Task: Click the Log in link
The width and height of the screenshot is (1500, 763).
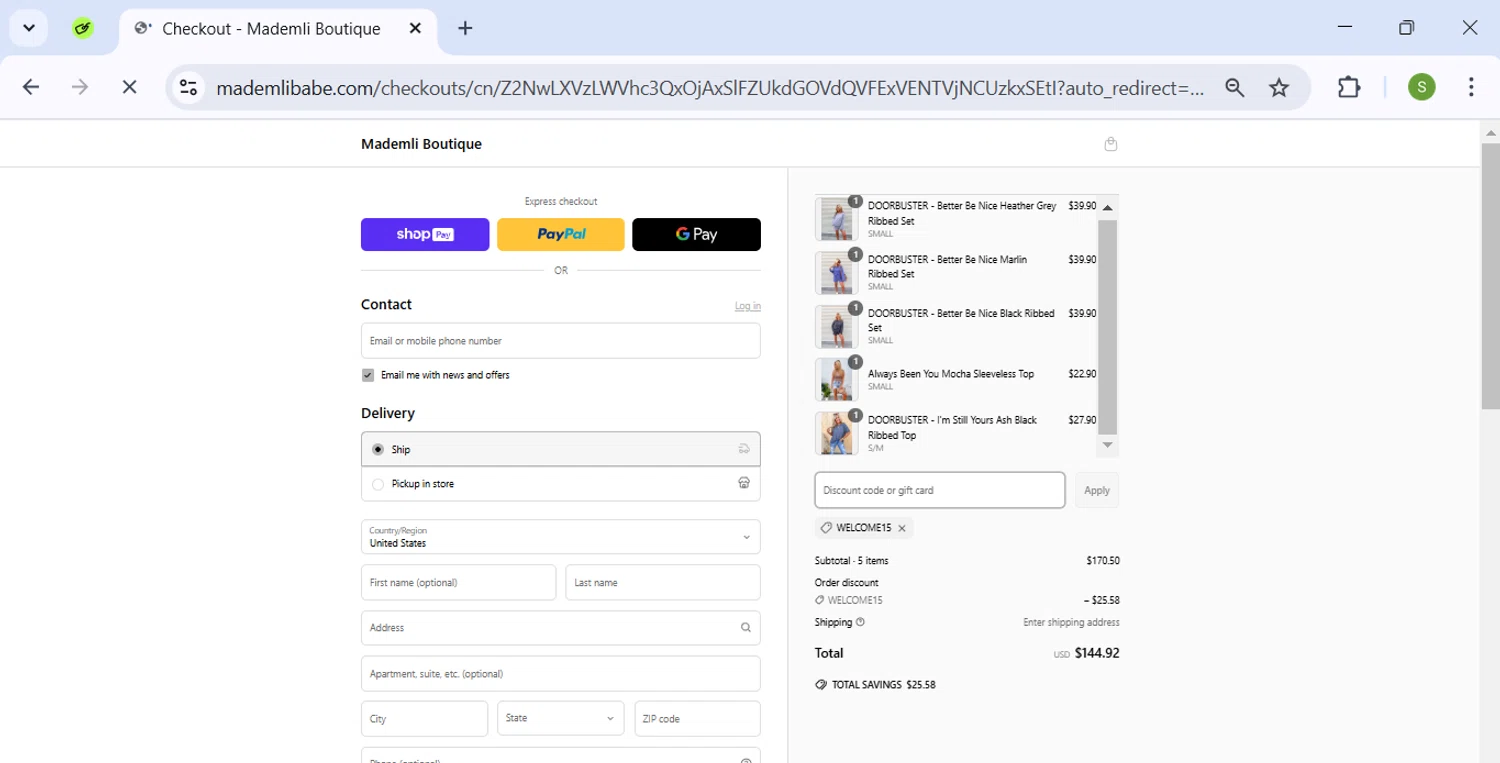Action: [x=748, y=306]
